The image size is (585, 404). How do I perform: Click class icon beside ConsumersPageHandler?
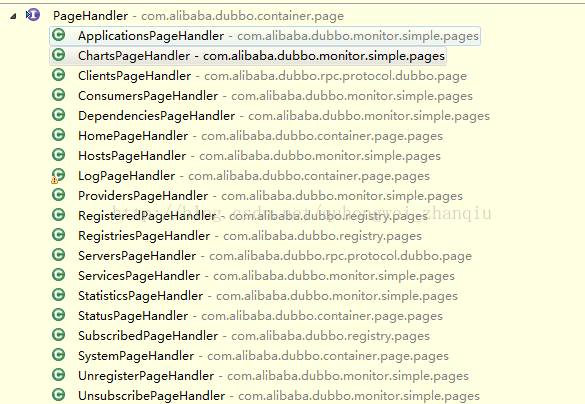(x=59, y=95)
